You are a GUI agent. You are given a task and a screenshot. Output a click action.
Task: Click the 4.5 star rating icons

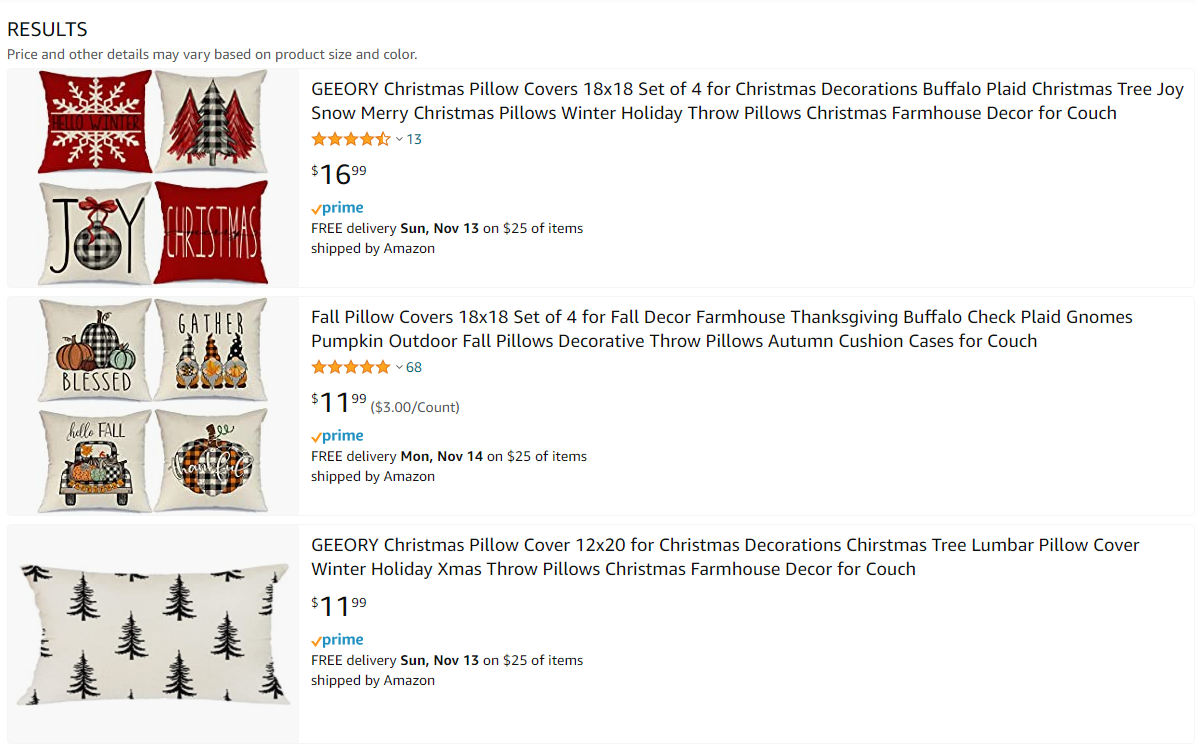click(x=351, y=140)
